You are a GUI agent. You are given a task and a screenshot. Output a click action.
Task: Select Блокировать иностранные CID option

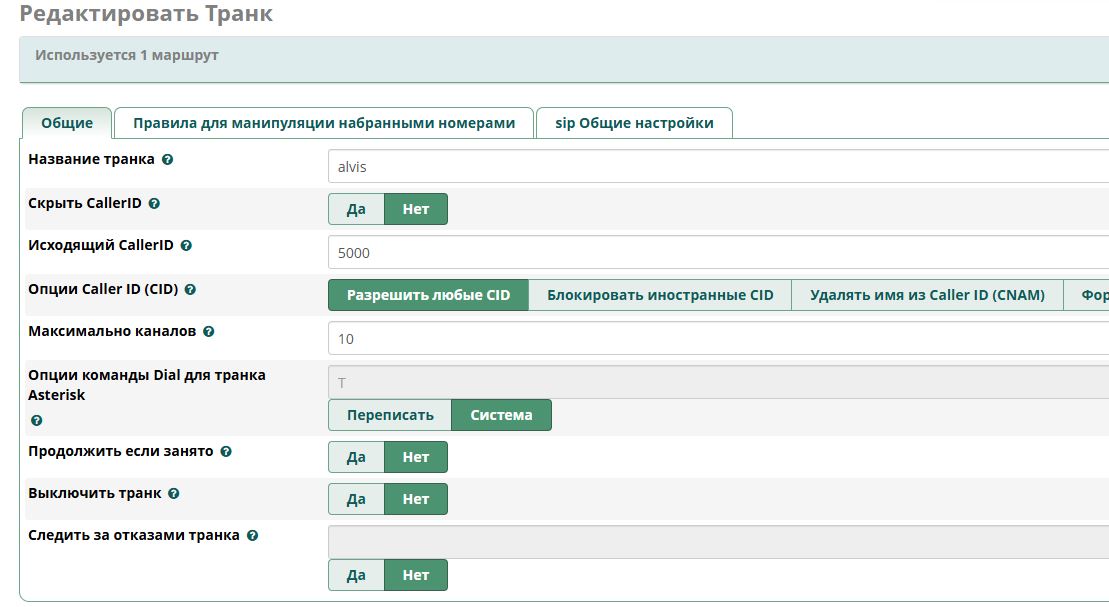click(660, 295)
